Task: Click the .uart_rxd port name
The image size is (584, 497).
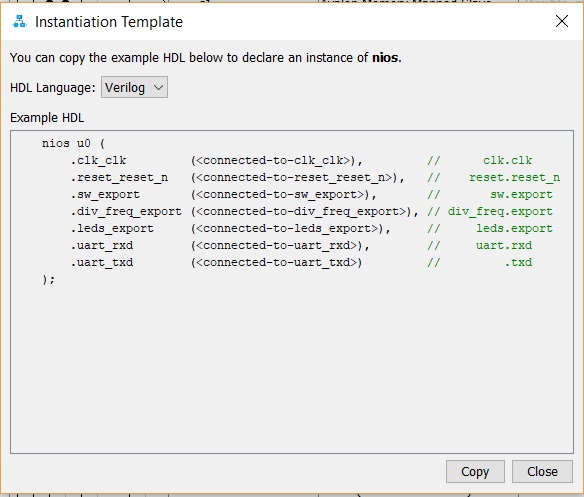Action: point(102,246)
